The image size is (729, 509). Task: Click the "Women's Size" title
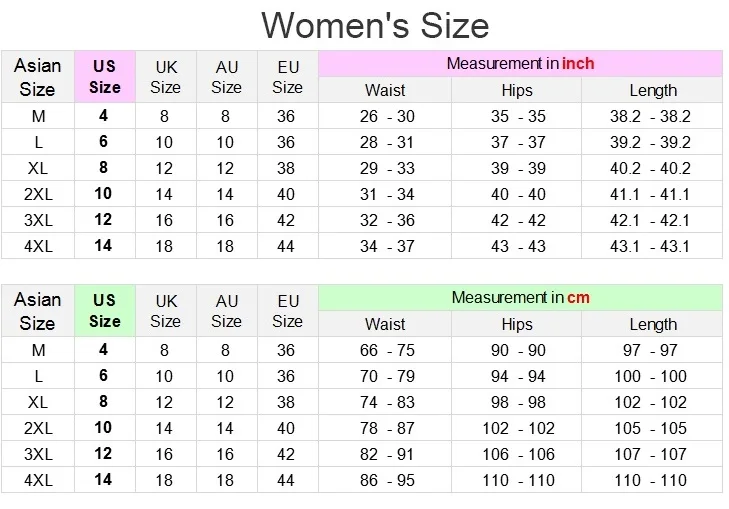(375, 24)
